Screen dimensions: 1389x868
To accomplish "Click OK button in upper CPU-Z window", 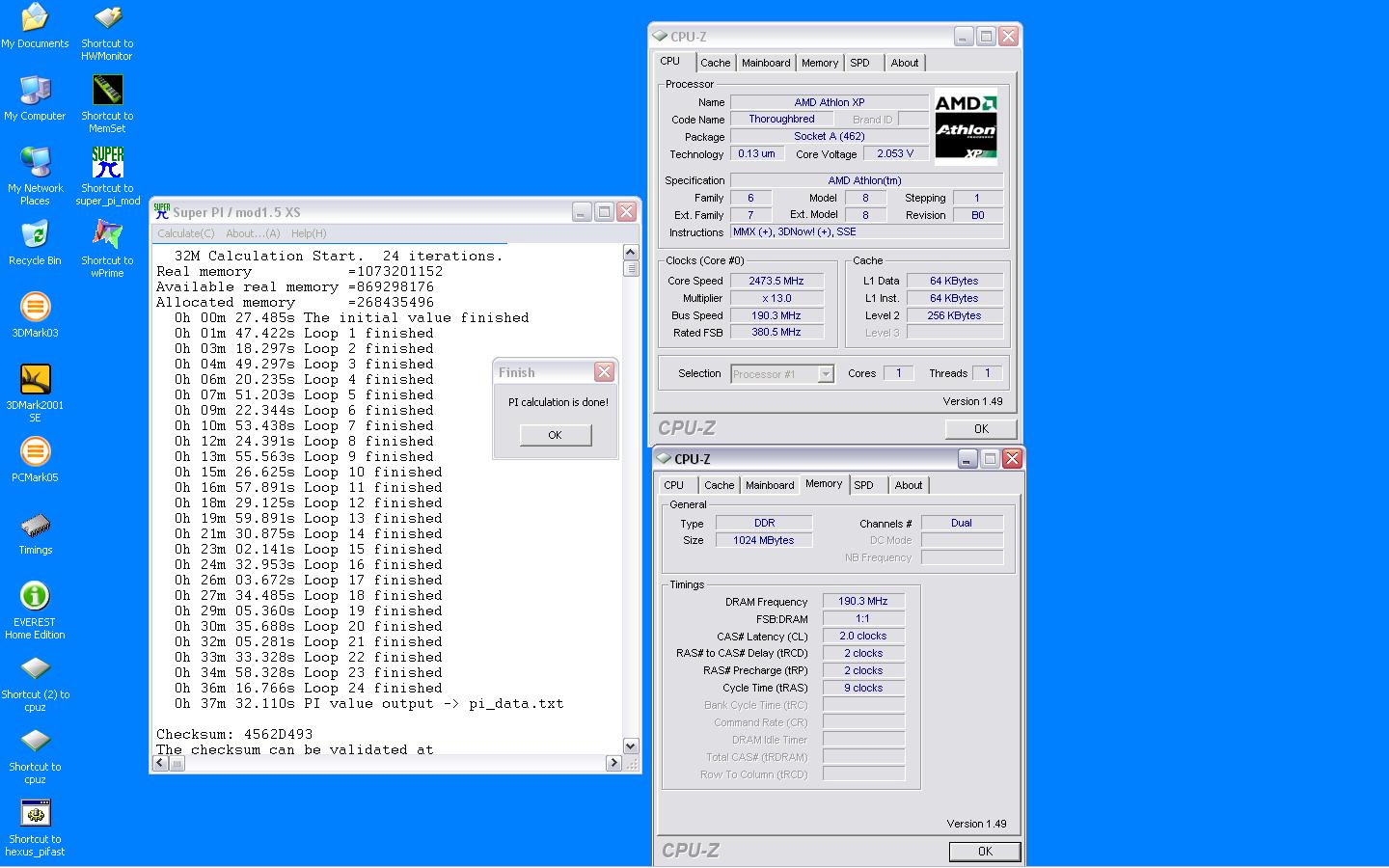I will pyautogui.click(x=981, y=429).
